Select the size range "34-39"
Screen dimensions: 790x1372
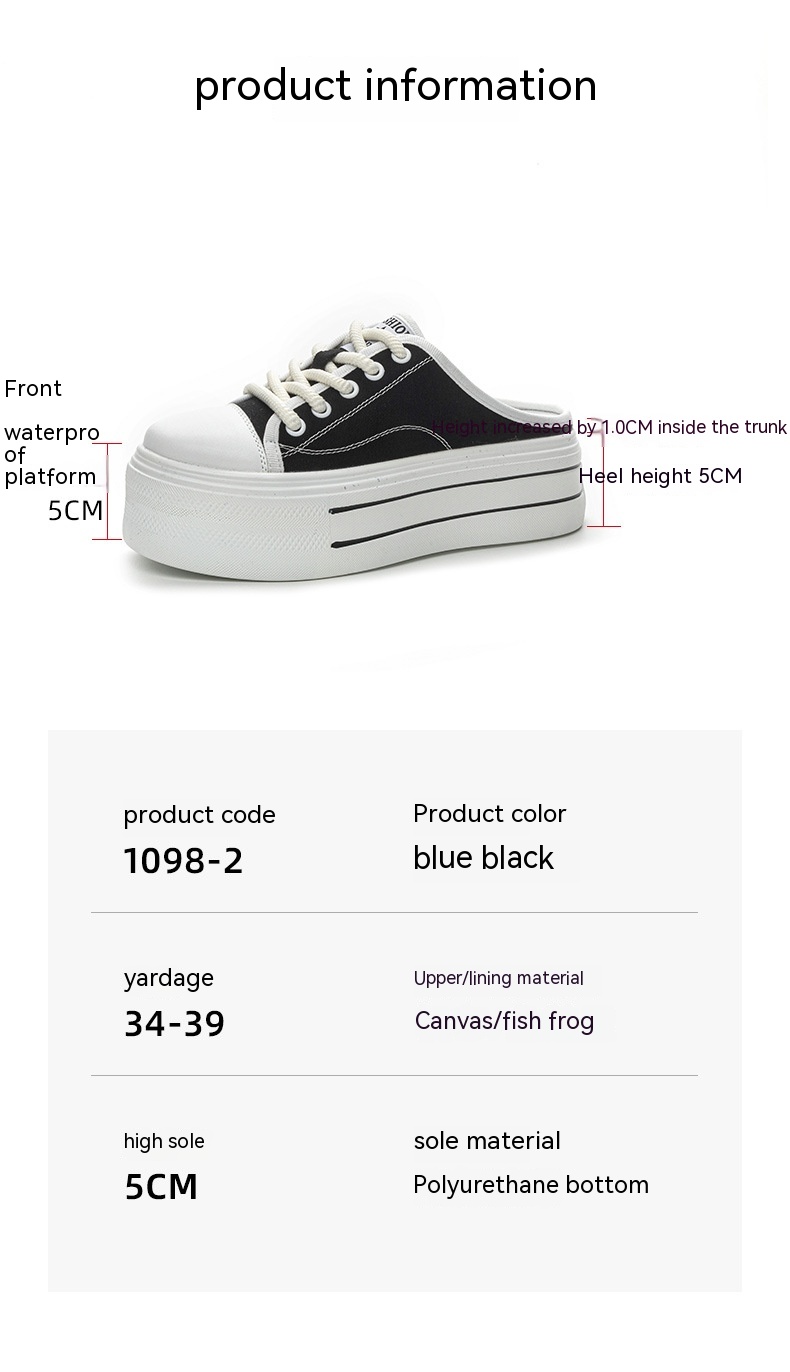pos(174,1023)
